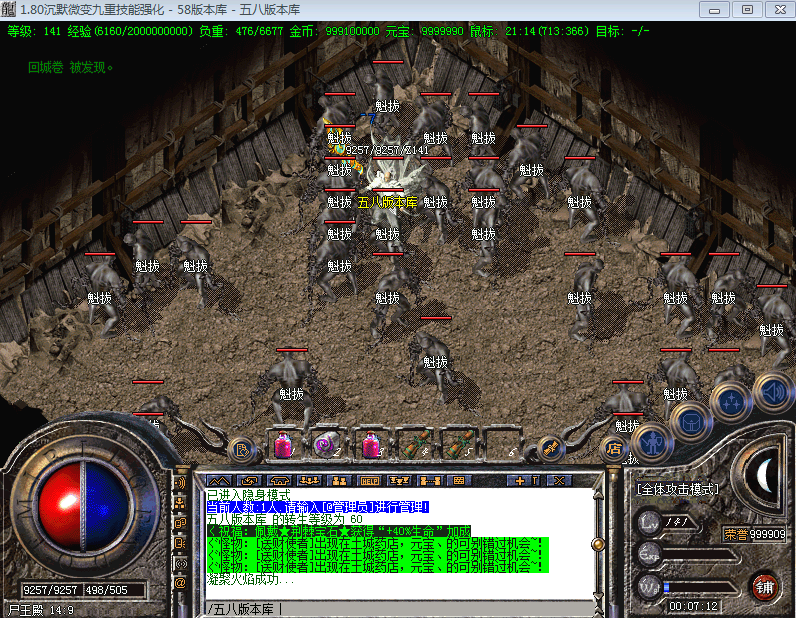Image resolution: width=796 pixels, height=618 pixels.
Task: Click the 金币 999100000 gold status text
Action: (x=334, y=31)
